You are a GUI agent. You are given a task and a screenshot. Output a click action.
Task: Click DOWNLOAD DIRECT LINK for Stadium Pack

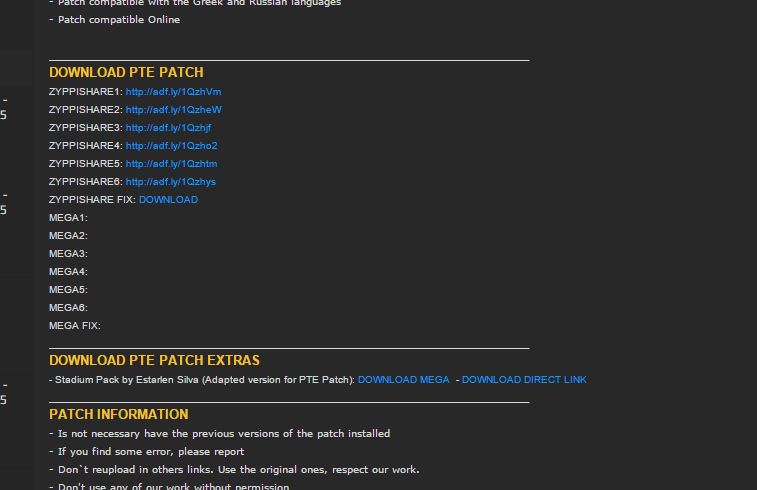524,380
